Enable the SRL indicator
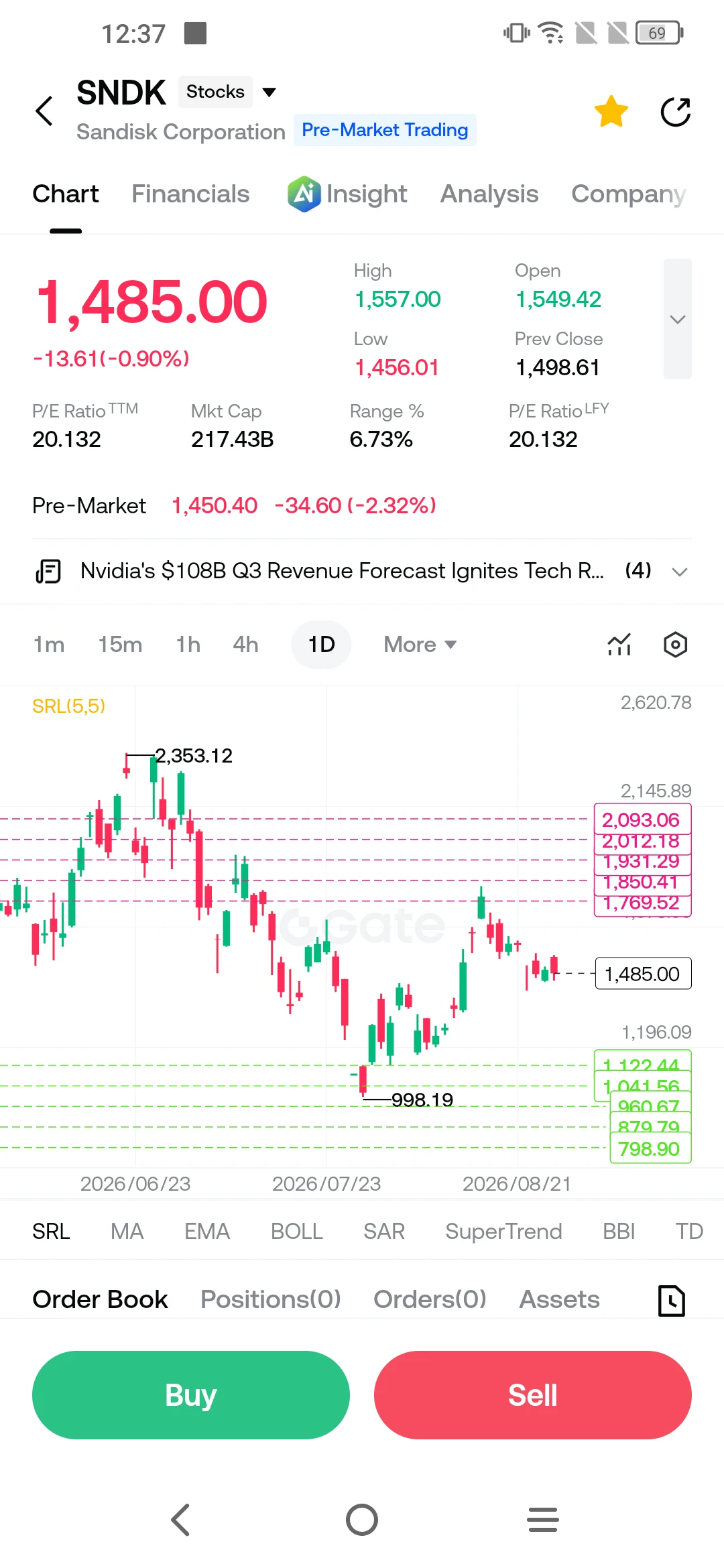 pyautogui.click(x=51, y=1232)
